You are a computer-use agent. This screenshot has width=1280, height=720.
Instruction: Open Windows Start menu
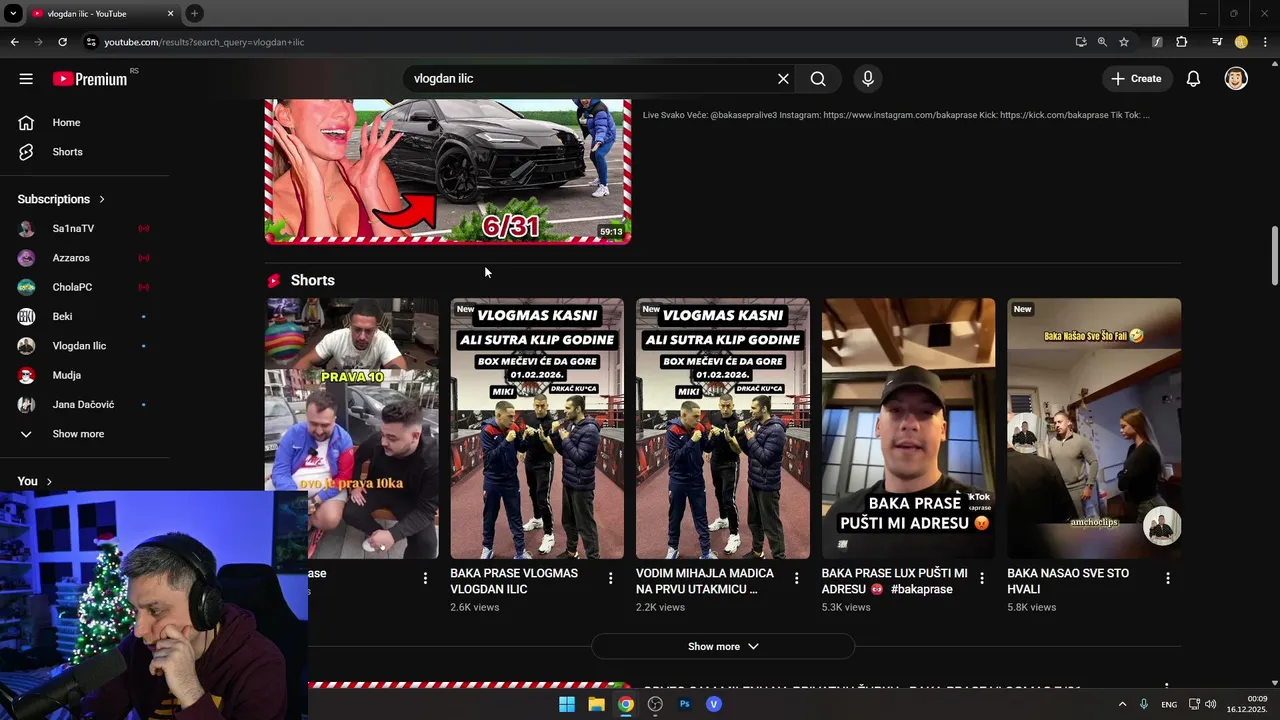click(x=567, y=704)
